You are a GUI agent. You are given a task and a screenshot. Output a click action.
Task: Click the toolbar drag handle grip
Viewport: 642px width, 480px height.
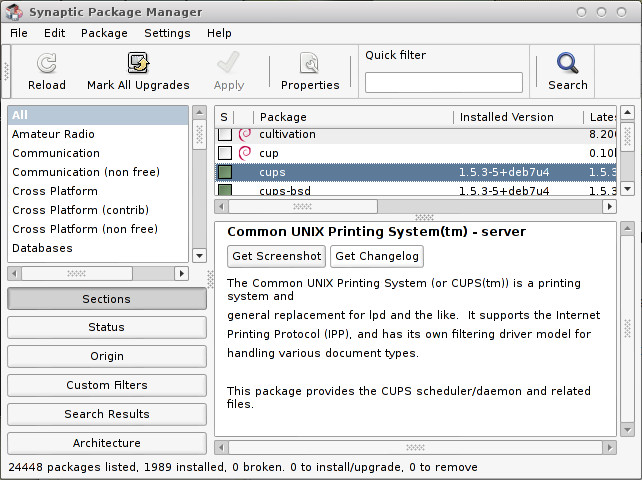6,71
